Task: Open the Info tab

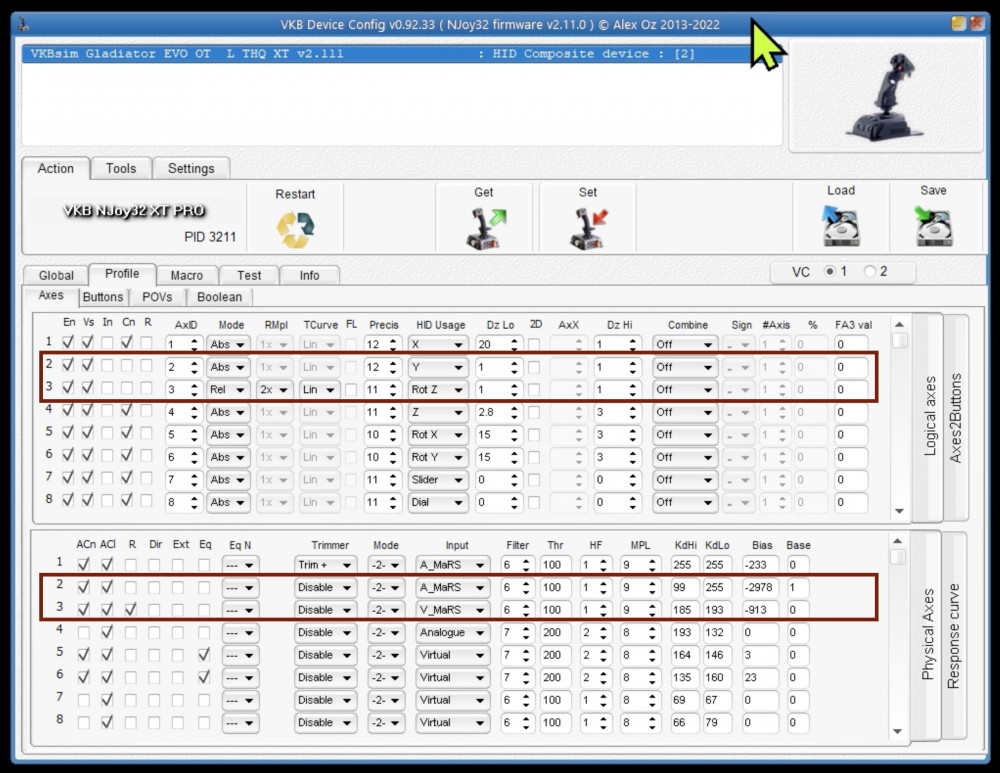Action: click(x=309, y=275)
